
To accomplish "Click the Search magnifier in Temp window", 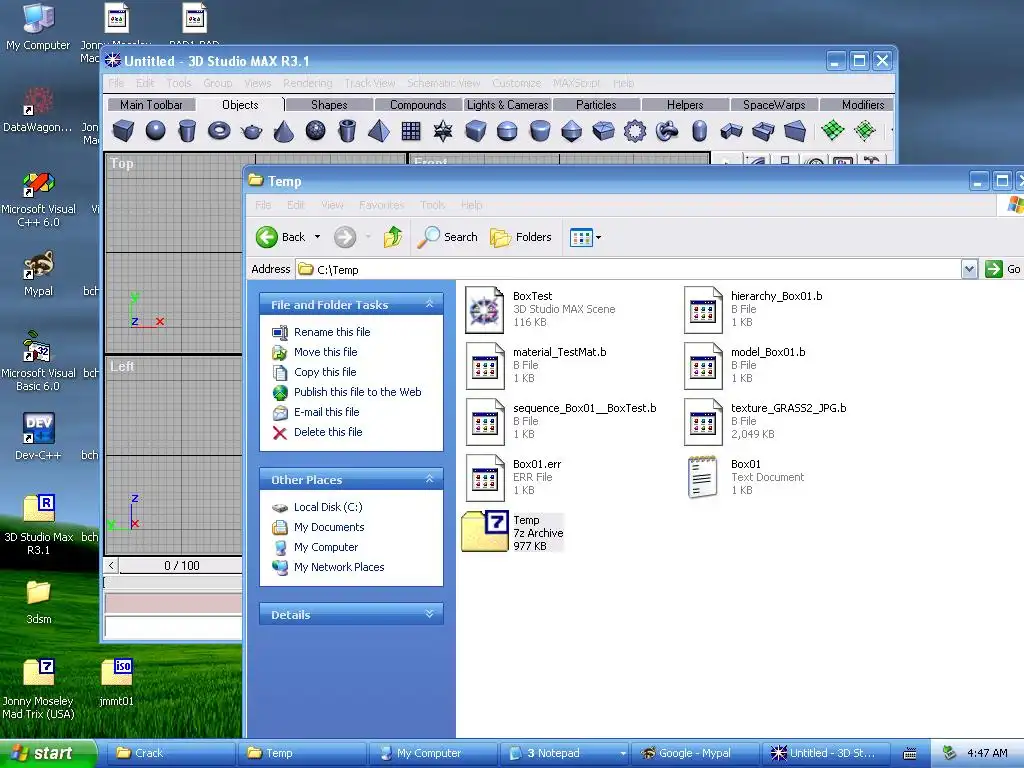I will (x=448, y=236).
